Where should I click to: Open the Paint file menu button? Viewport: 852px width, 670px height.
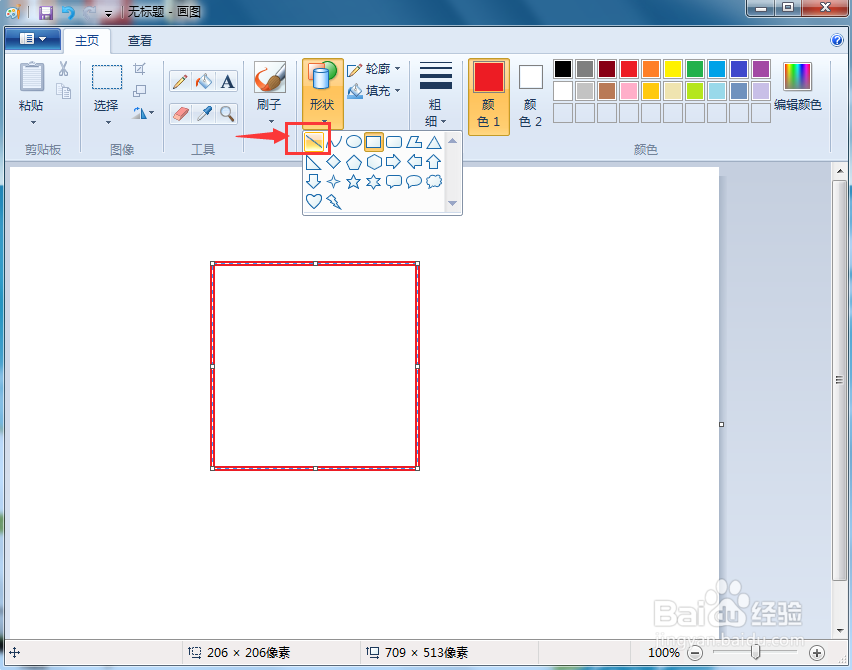[33, 39]
